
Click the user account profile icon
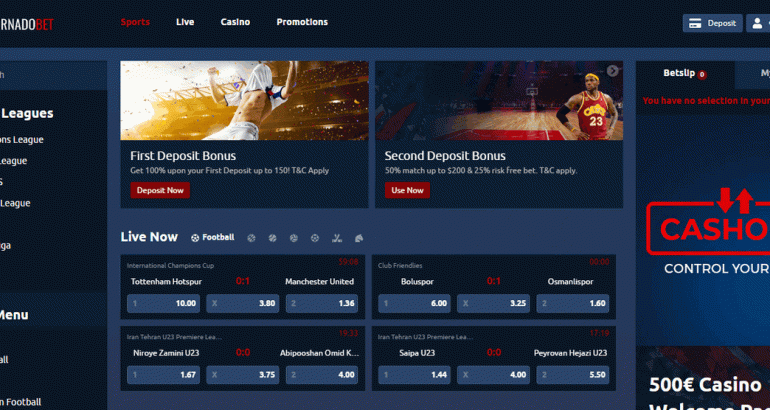tap(757, 23)
